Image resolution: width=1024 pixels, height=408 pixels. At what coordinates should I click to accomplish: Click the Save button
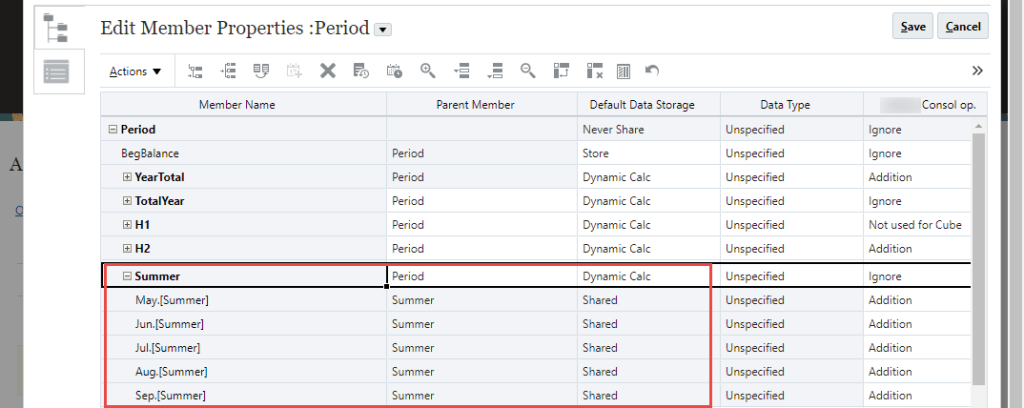pos(912,27)
